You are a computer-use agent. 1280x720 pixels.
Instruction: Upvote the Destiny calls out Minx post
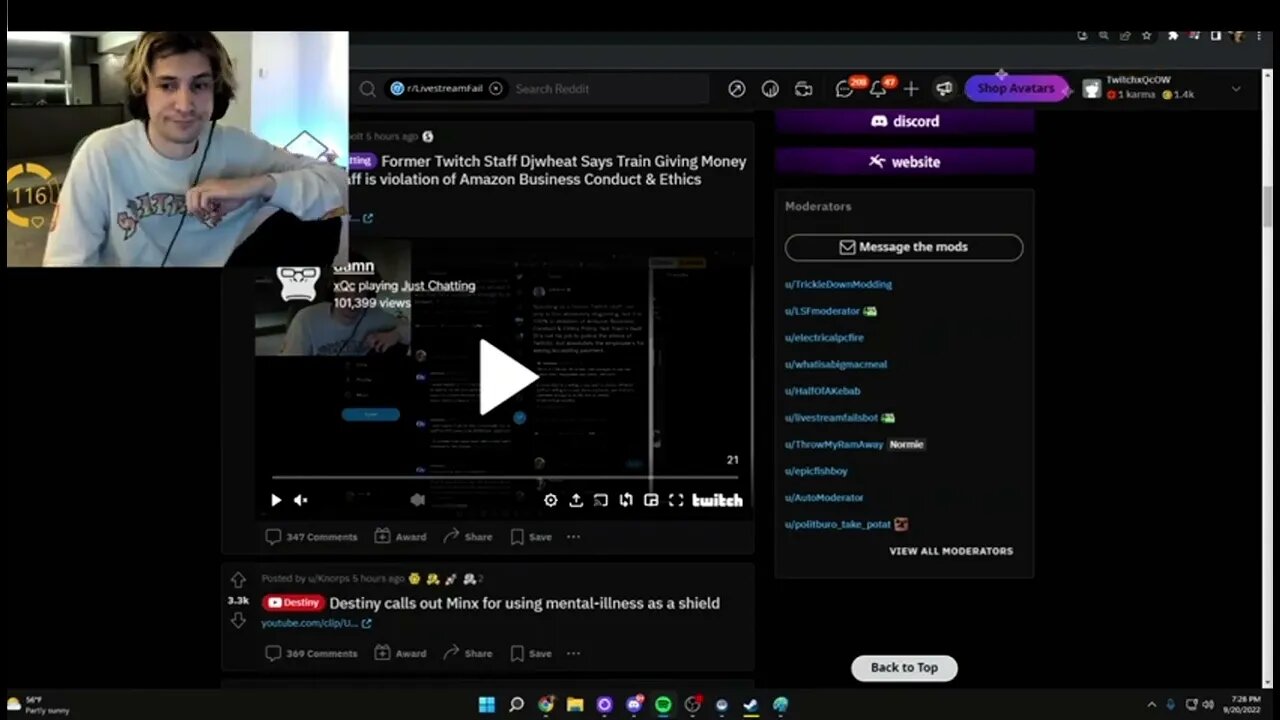click(238, 580)
